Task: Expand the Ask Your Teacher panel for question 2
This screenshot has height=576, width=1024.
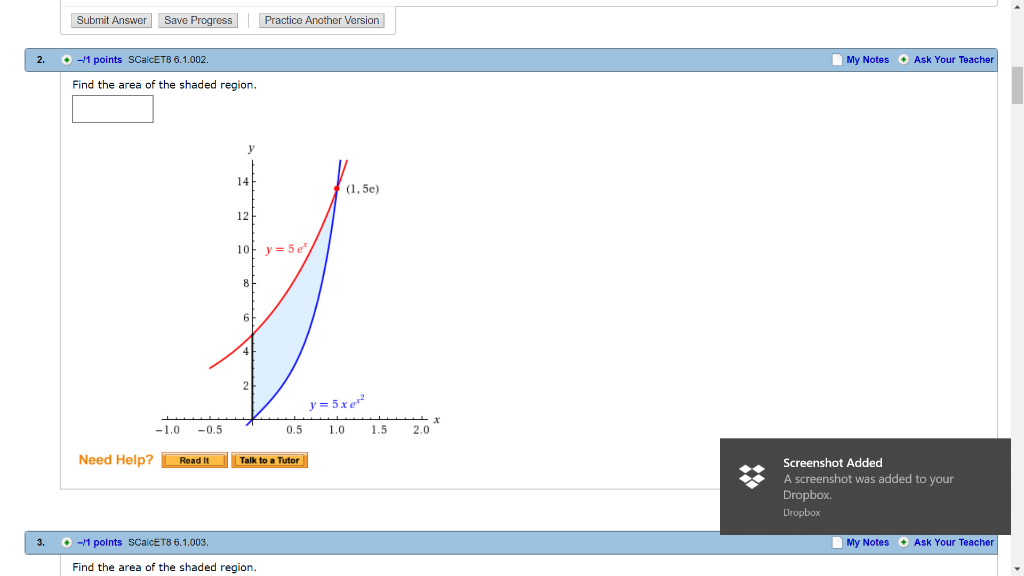Action: tap(953, 59)
